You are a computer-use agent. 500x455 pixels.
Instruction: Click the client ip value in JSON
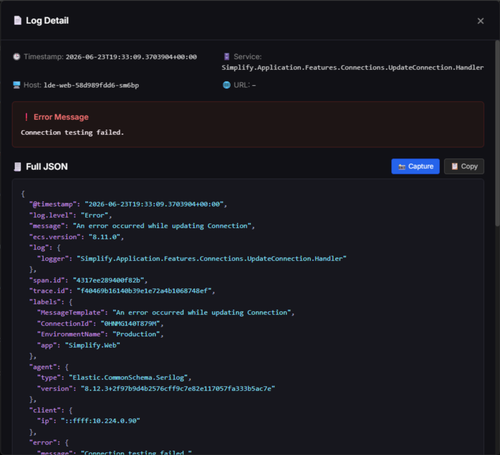(100, 421)
